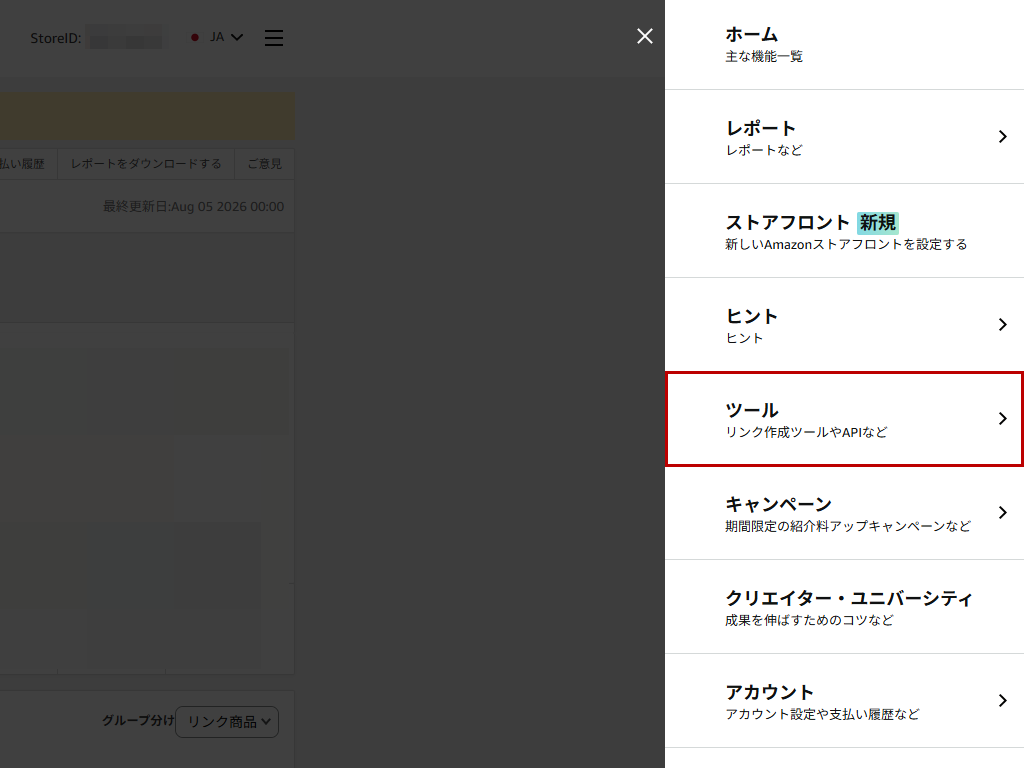Click ご意見 tab
Screen dimensions: 1024x768
[264, 164]
